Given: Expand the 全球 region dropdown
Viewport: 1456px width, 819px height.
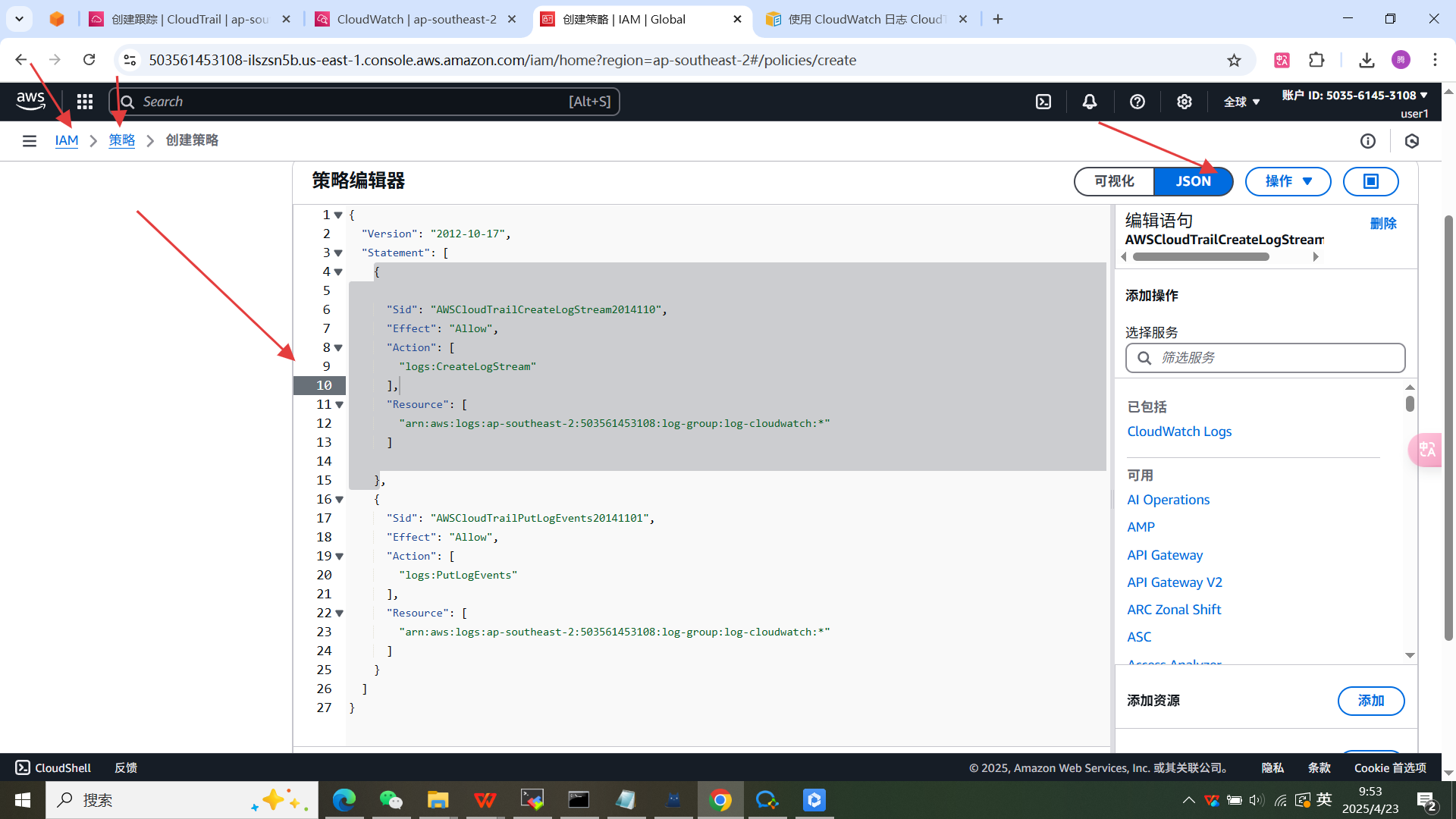Looking at the screenshot, I should (x=1241, y=102).
